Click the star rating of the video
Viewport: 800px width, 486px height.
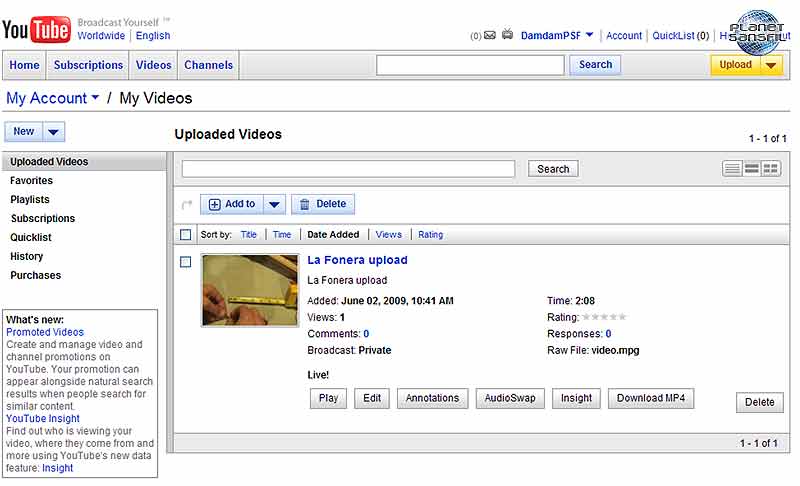(x=604, y=317)
